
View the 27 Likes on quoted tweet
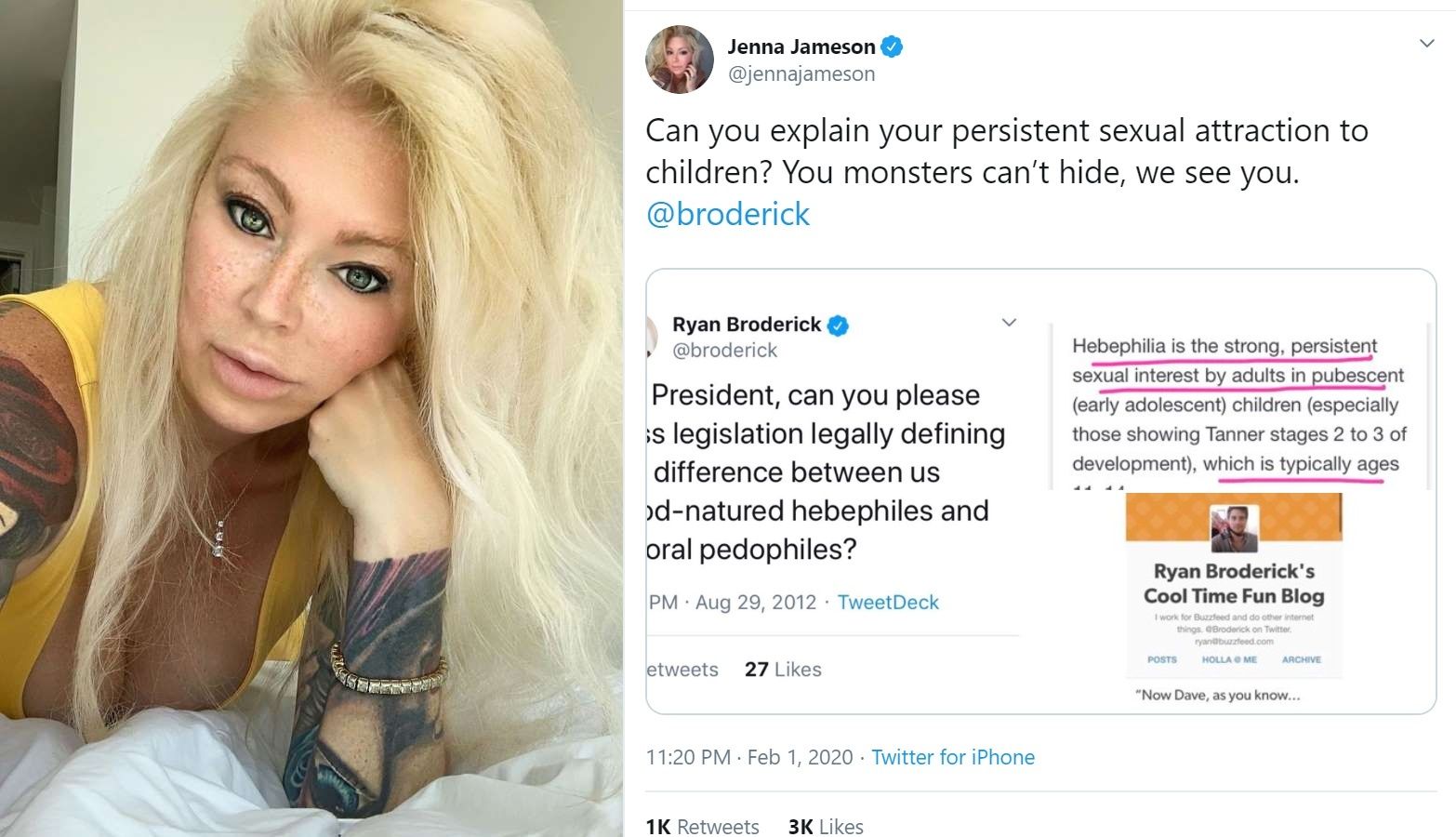pos(783,670)
